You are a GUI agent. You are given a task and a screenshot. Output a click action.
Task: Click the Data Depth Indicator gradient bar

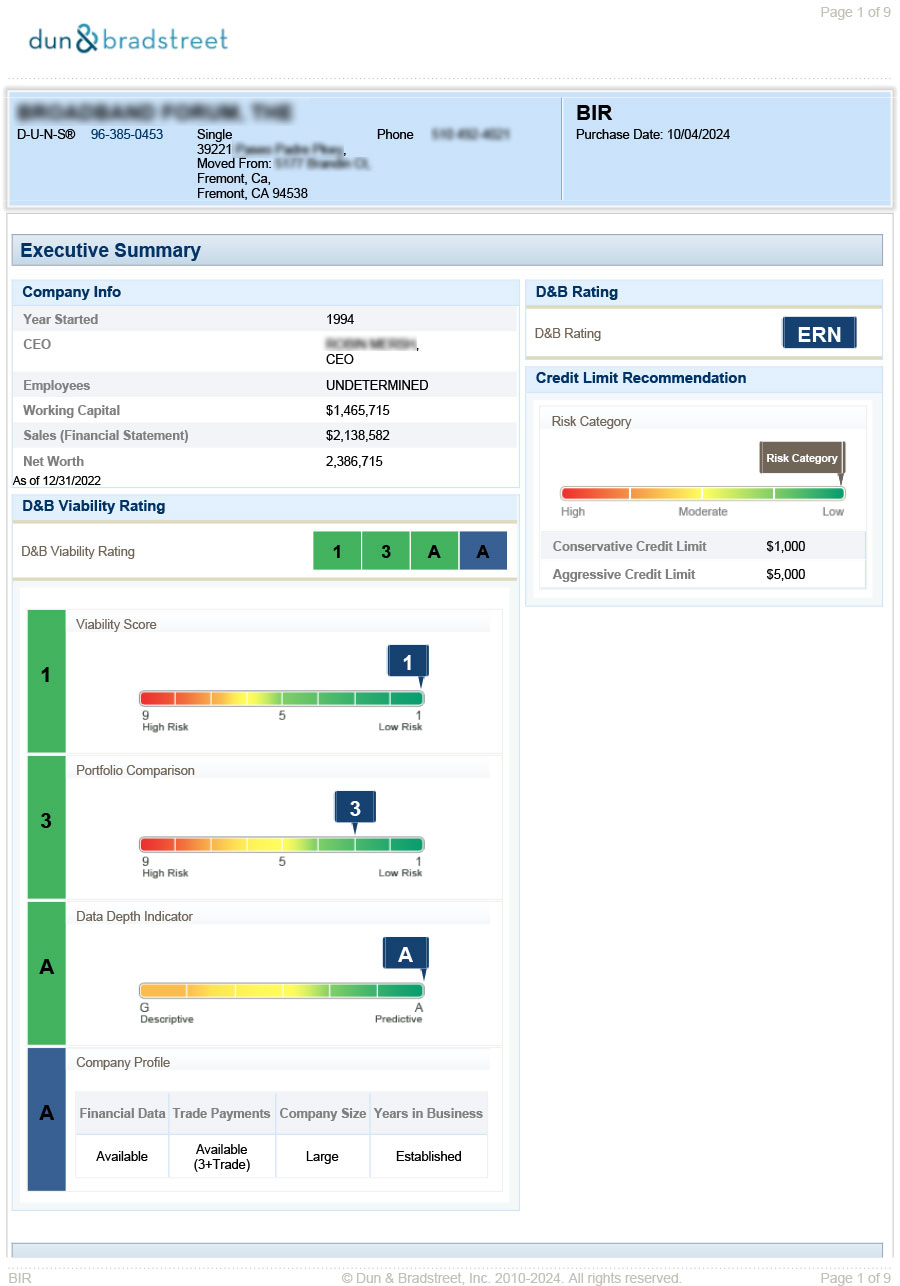(282, 990)
